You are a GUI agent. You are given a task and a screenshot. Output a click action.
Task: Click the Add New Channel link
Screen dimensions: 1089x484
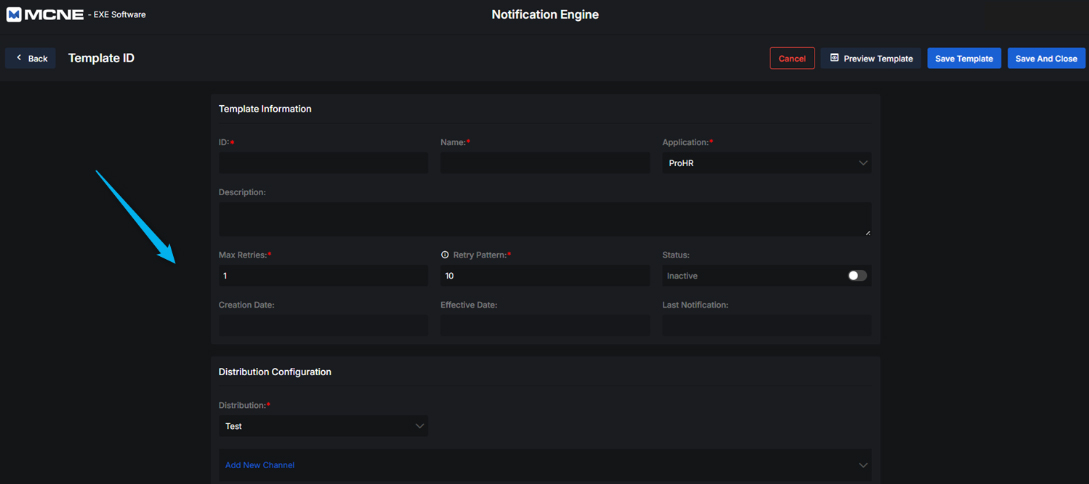click(x=260, y=465)
